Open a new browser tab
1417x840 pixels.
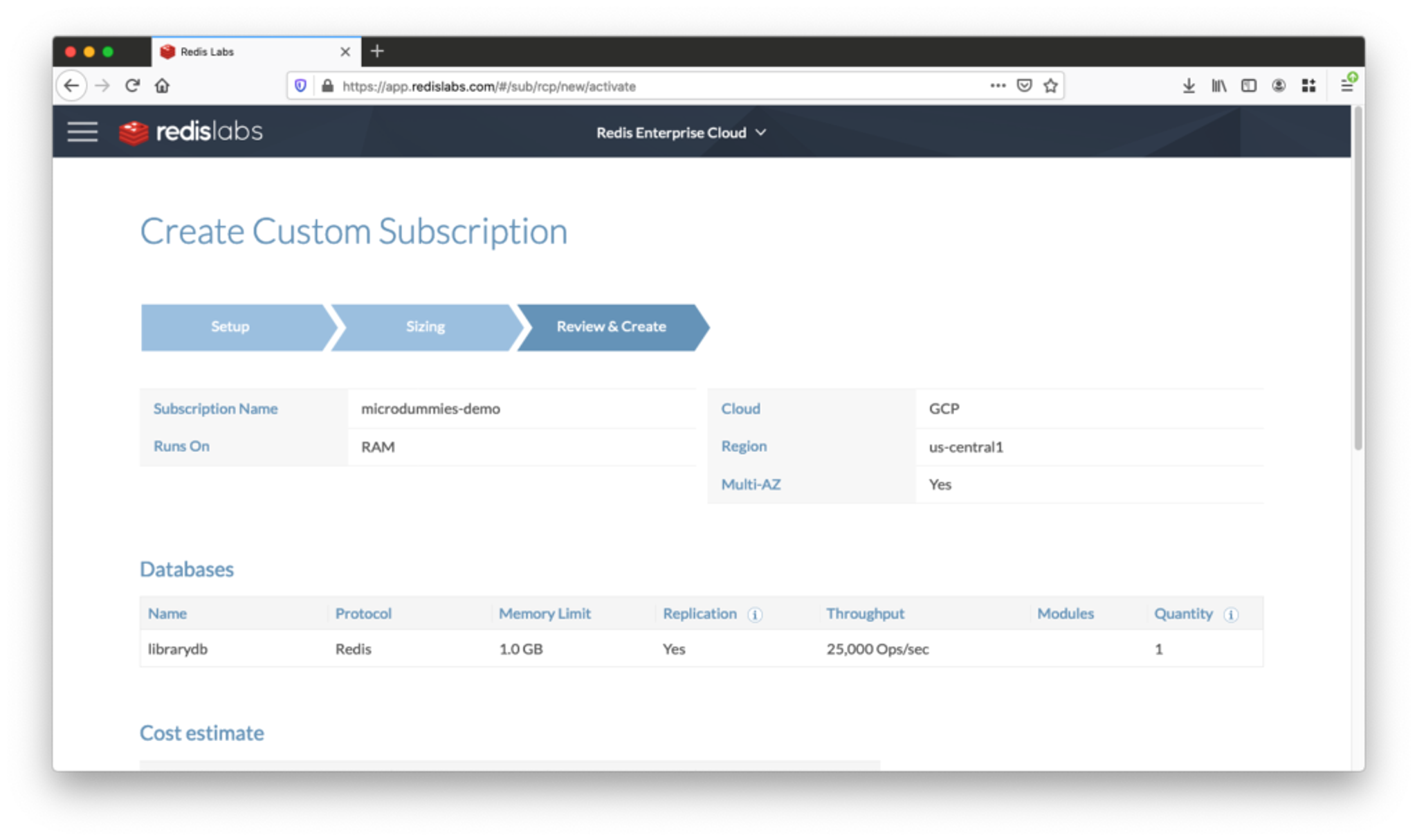tap(377, 51)
